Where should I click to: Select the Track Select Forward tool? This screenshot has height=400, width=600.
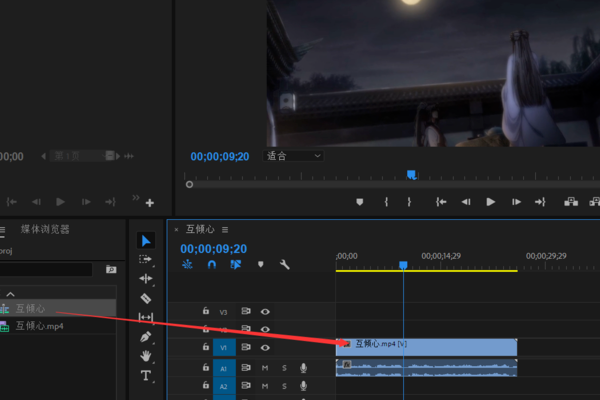point(146,259)
